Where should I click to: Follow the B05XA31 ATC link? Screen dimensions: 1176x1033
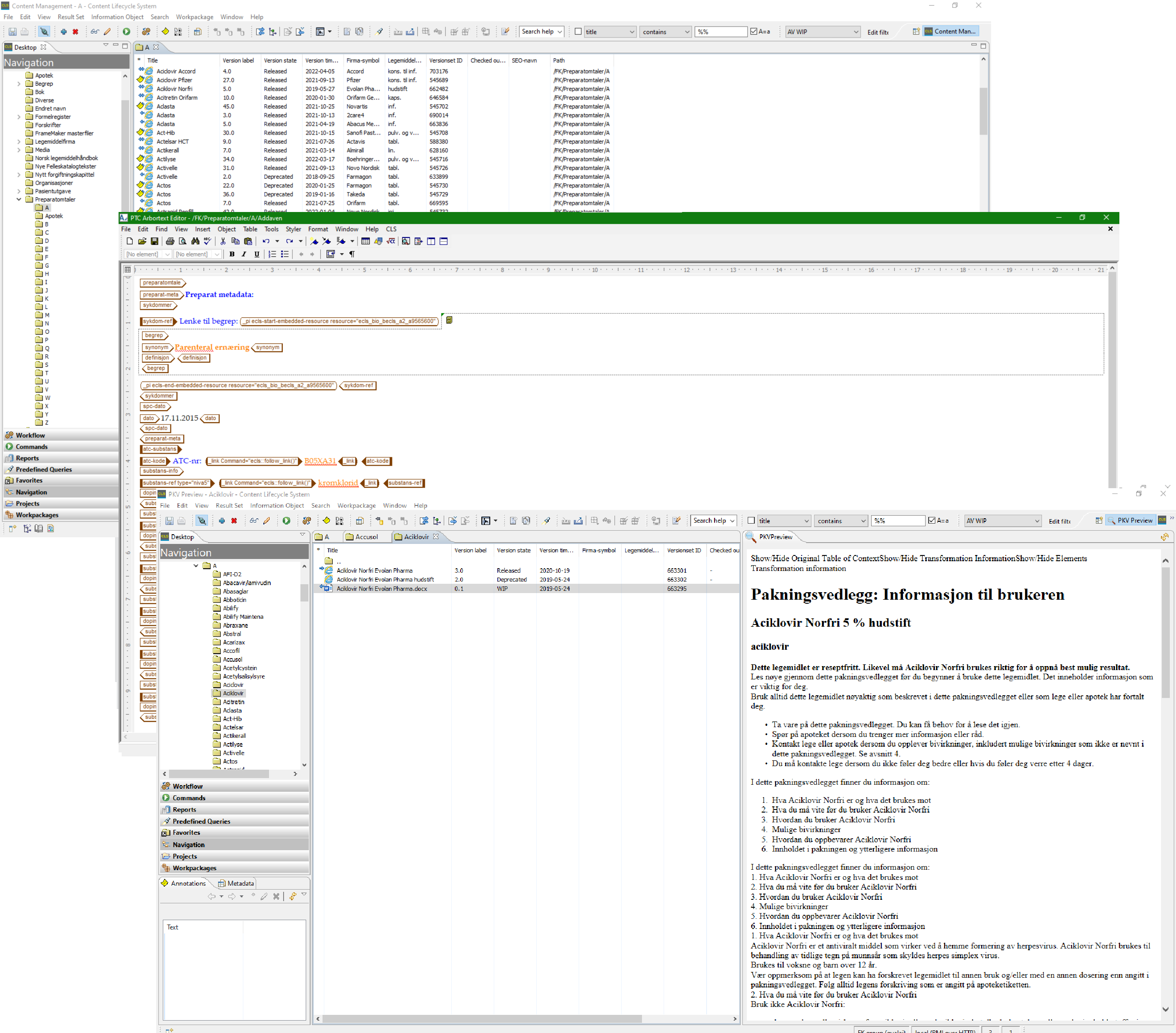(x=320, y=461)
